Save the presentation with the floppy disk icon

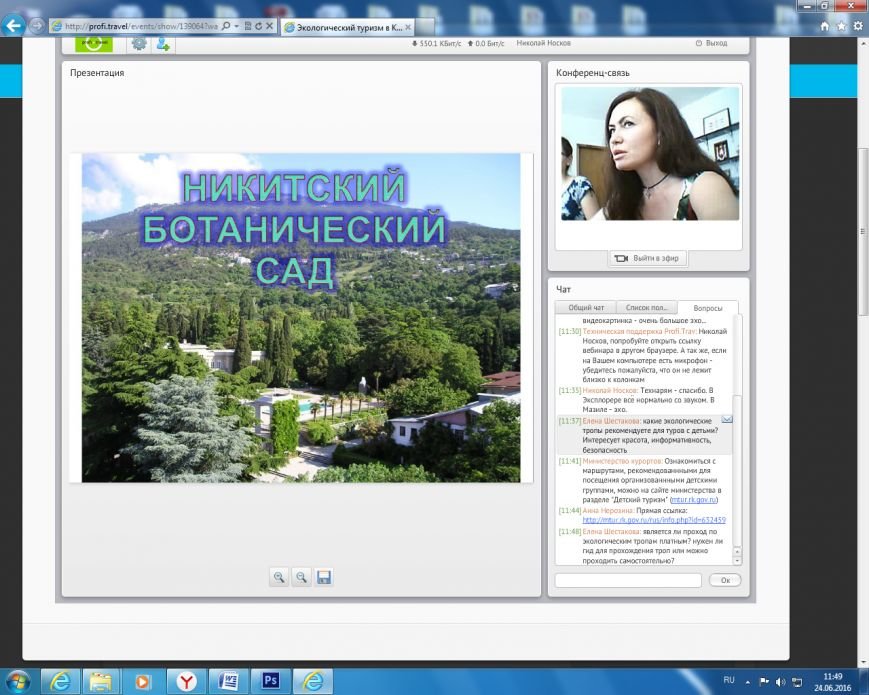coord(324,577)
